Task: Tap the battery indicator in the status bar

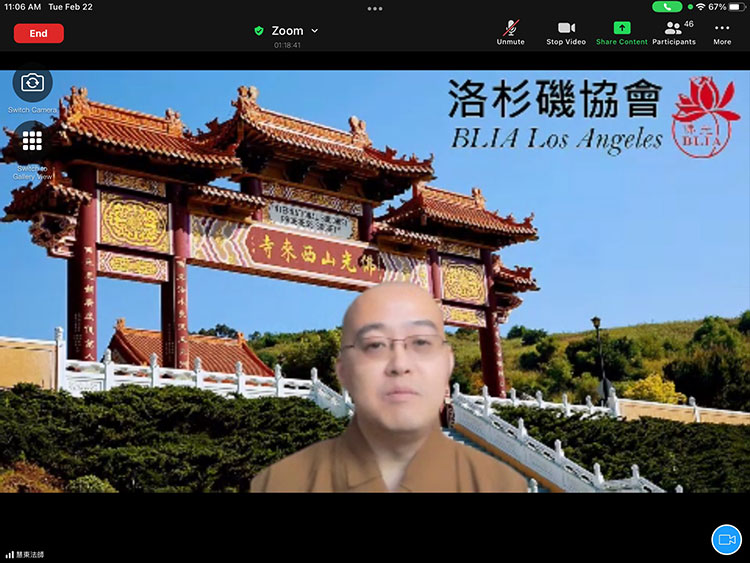Action: (x=737, y=7)
